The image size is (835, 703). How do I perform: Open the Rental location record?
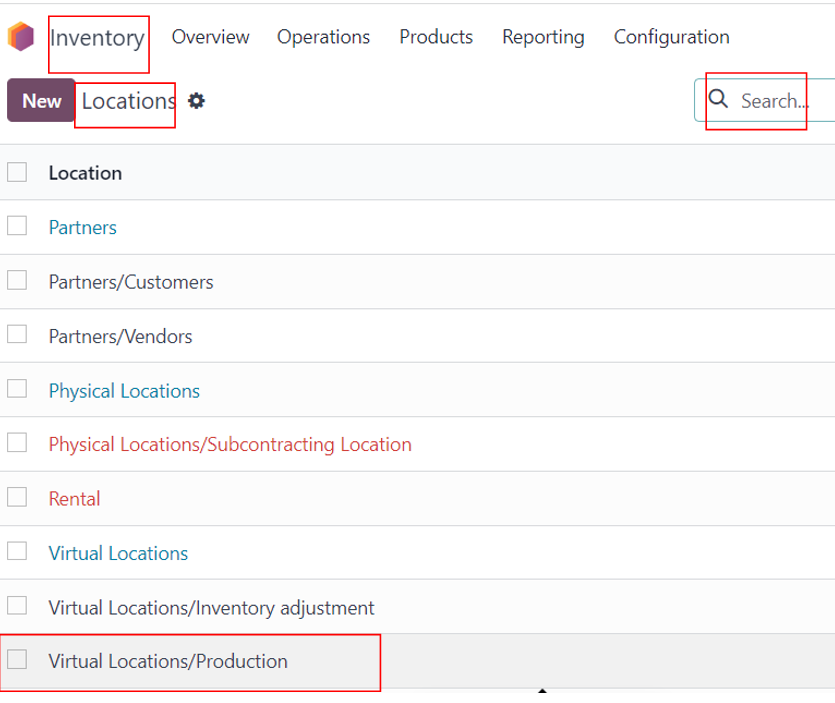(75, 499)
